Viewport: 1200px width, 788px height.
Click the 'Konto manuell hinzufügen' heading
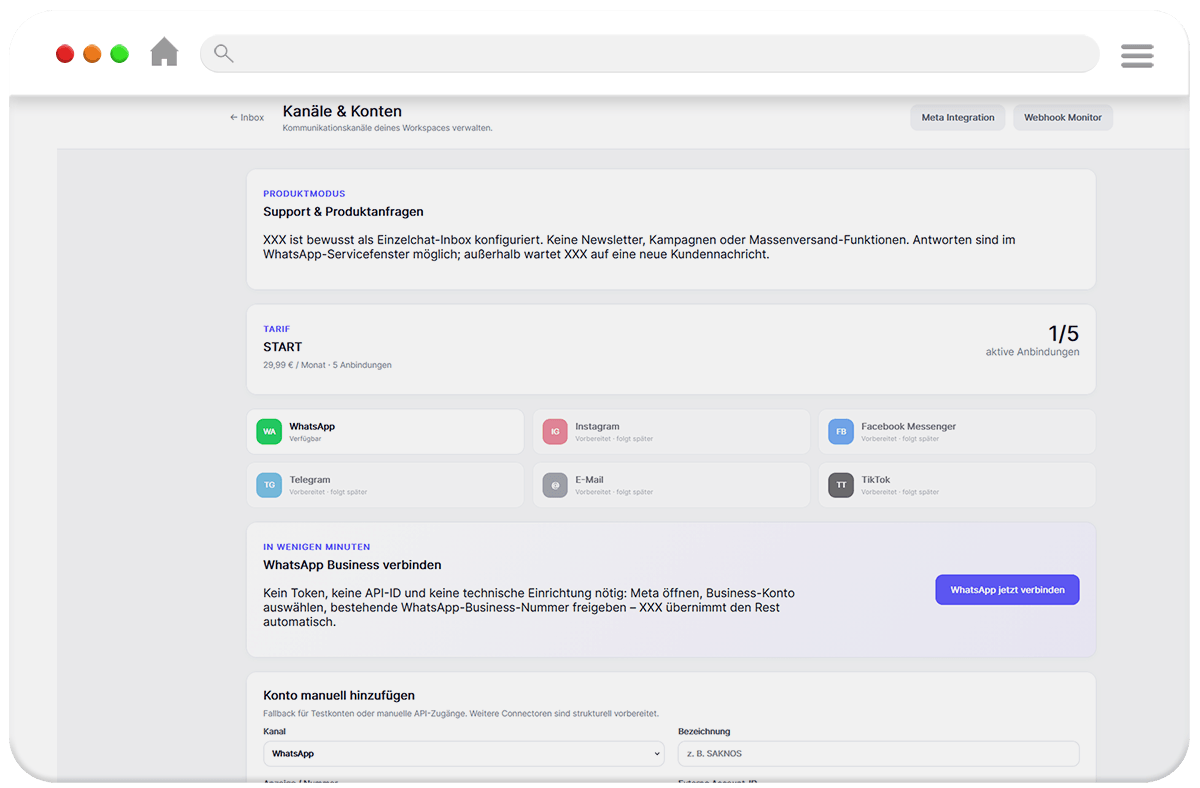339,695
